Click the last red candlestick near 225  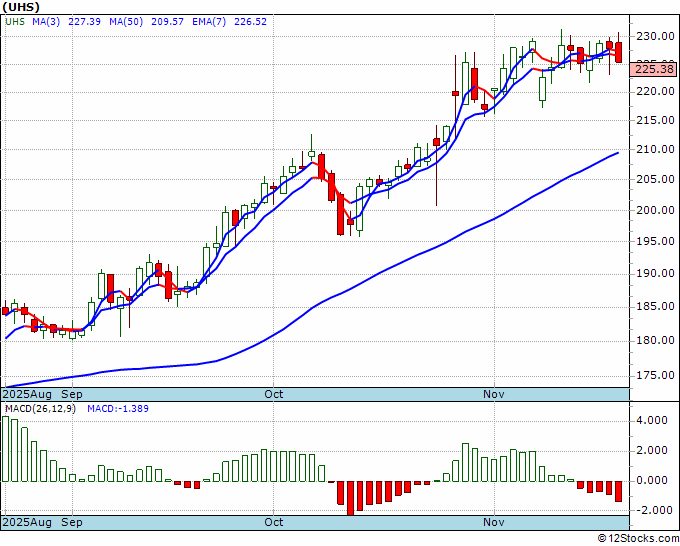(618, 52)
